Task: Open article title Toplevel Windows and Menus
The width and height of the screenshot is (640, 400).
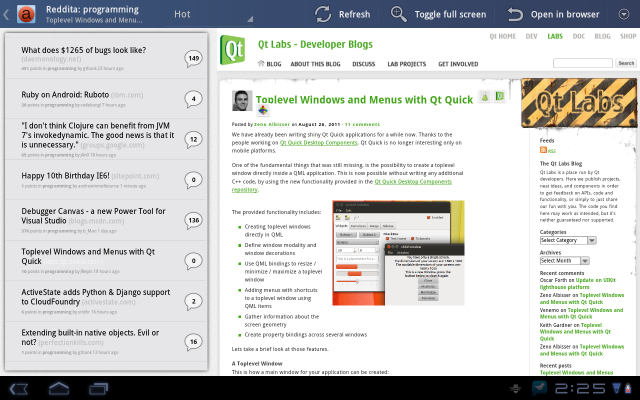Action: pyautogui.click(x=364, y=100)
